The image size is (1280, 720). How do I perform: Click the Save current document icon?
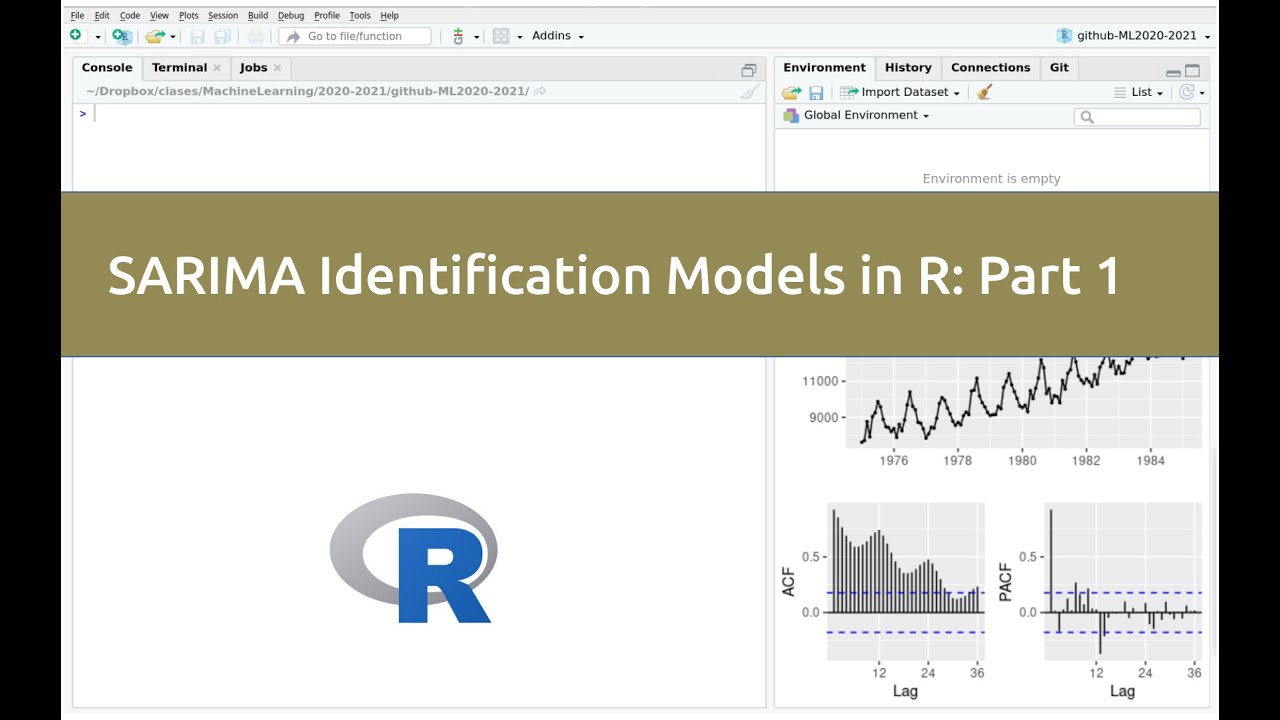197,36
